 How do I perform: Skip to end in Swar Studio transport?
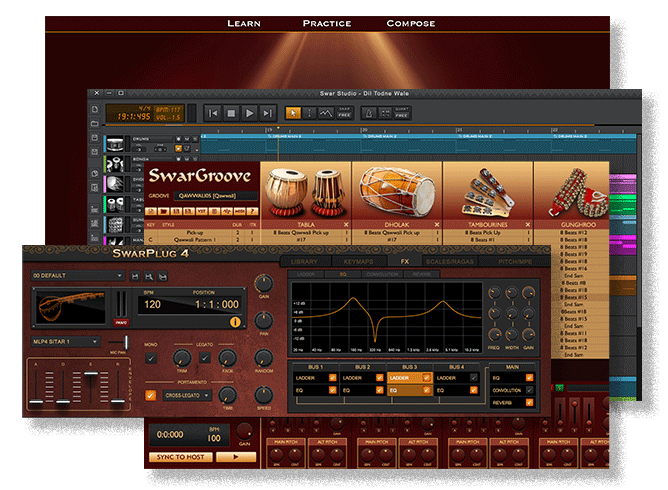click(268, 113)
